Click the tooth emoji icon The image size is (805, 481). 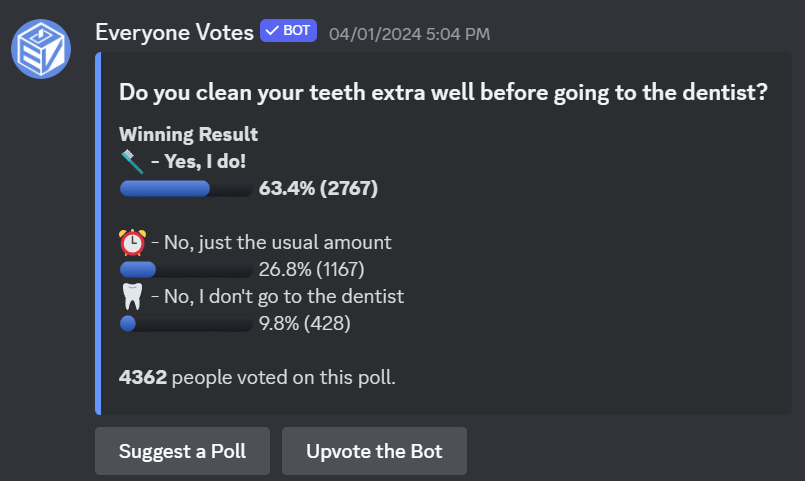[x=132, y=296]
